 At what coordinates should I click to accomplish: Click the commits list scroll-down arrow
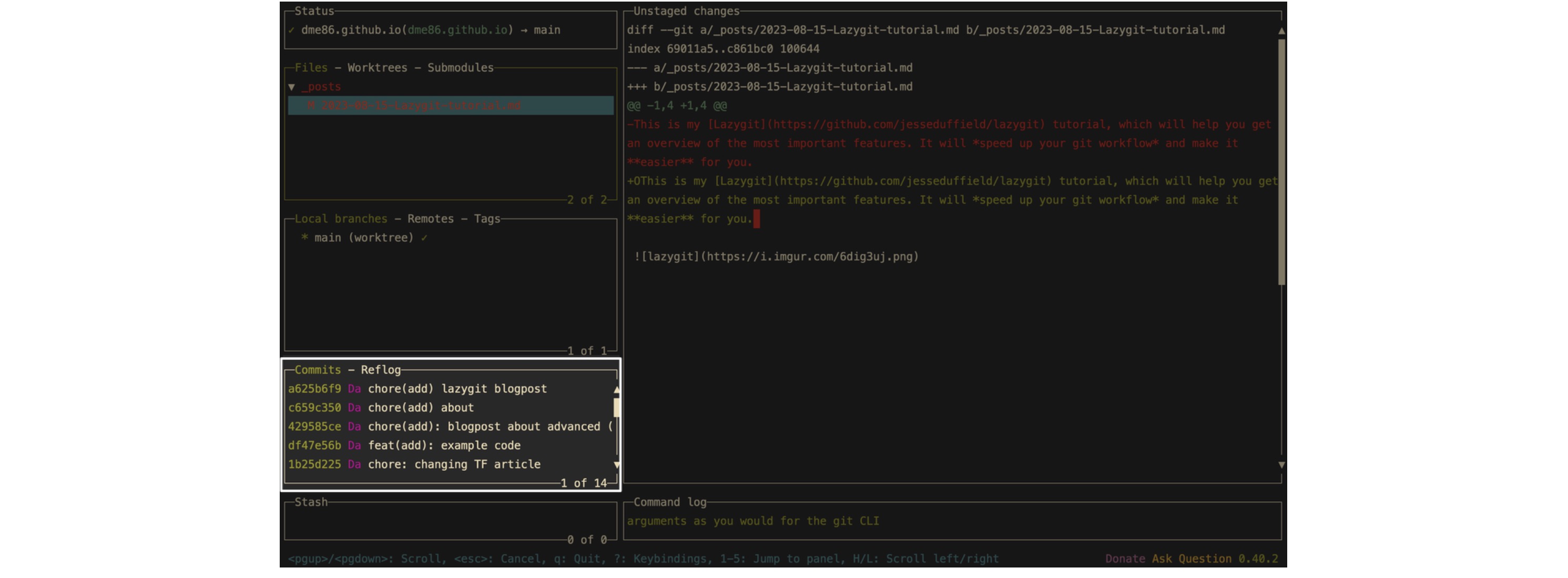tap(617, 465)
